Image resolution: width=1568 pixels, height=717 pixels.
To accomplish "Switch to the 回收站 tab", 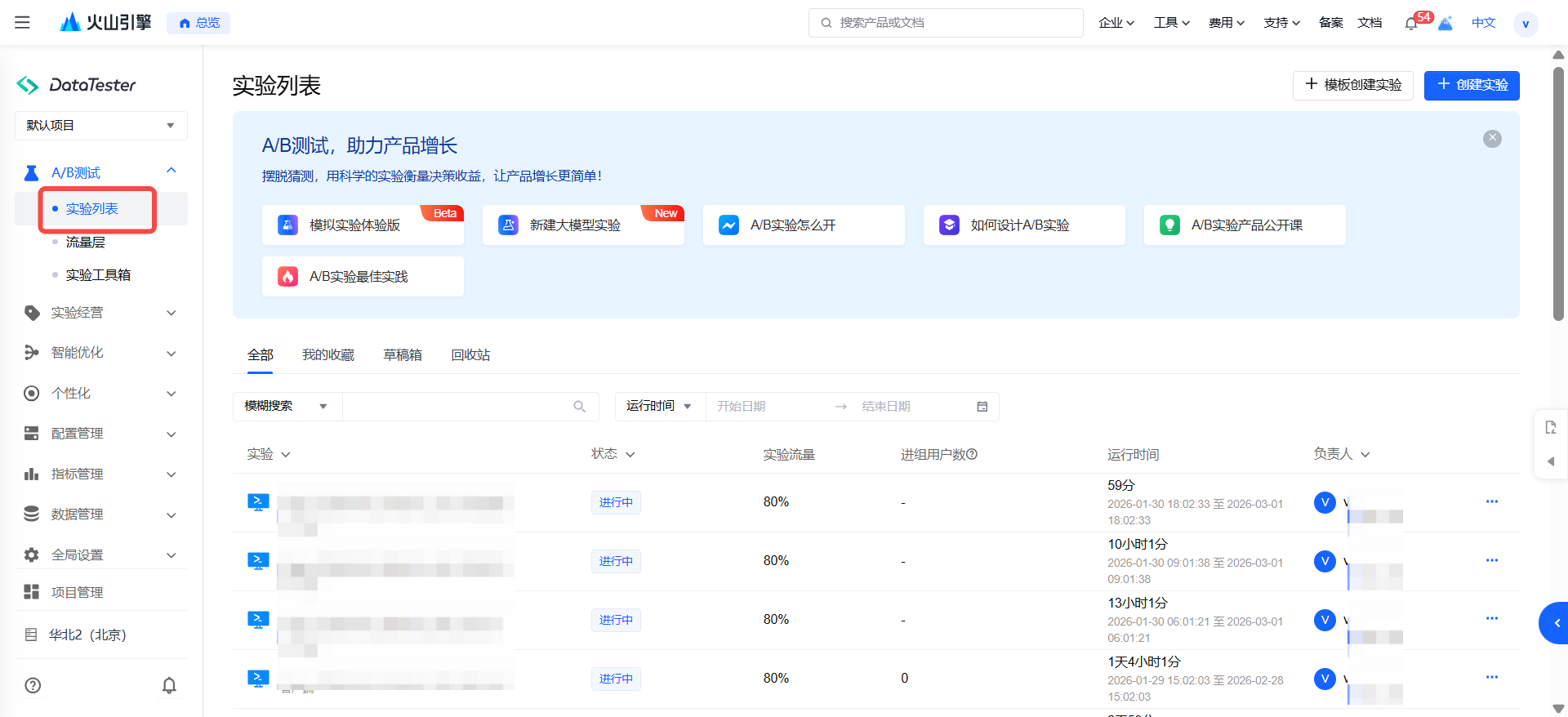I will 470,355.
